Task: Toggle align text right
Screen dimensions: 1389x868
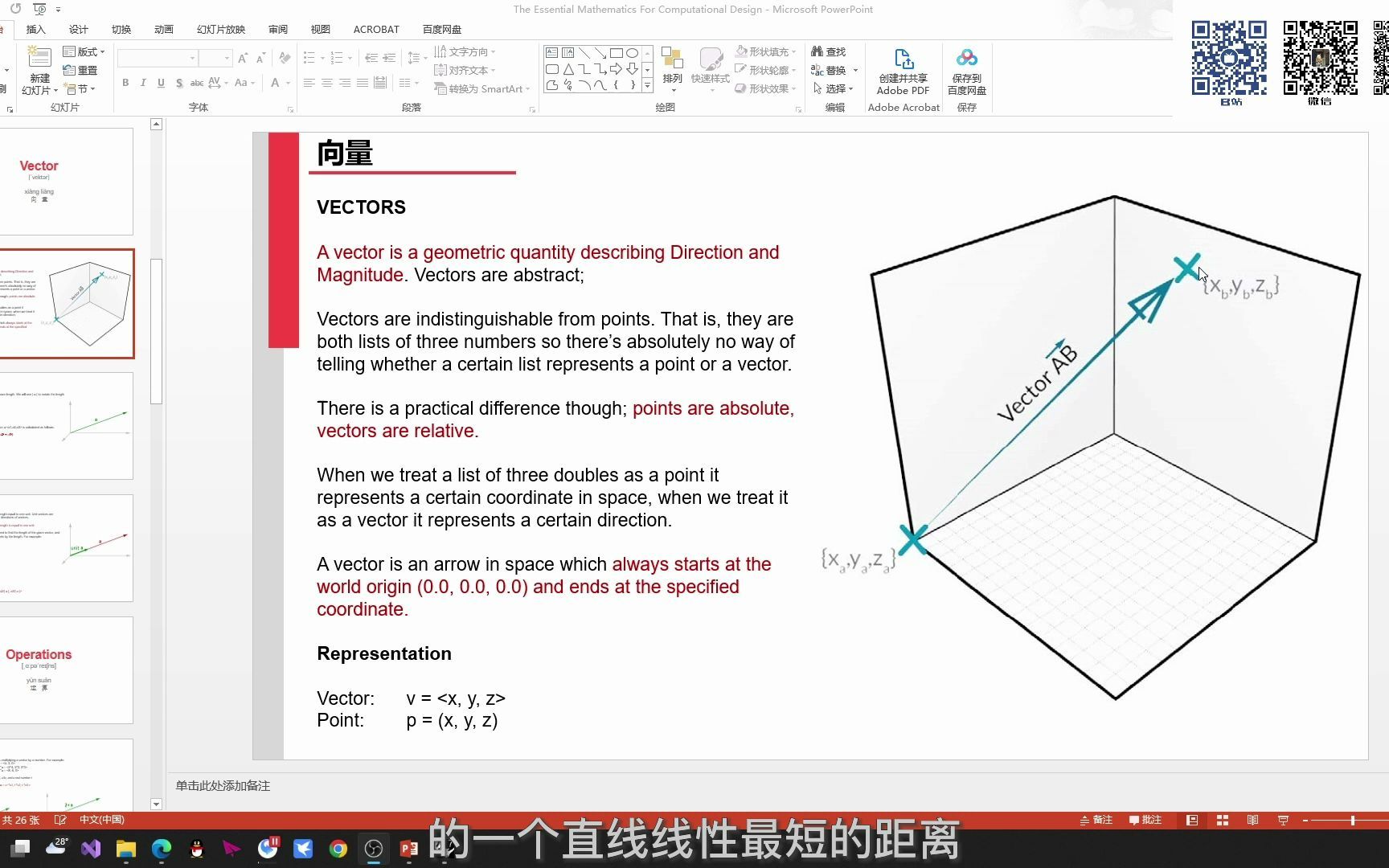Action: pyautogui.click(x=344, y=83)
